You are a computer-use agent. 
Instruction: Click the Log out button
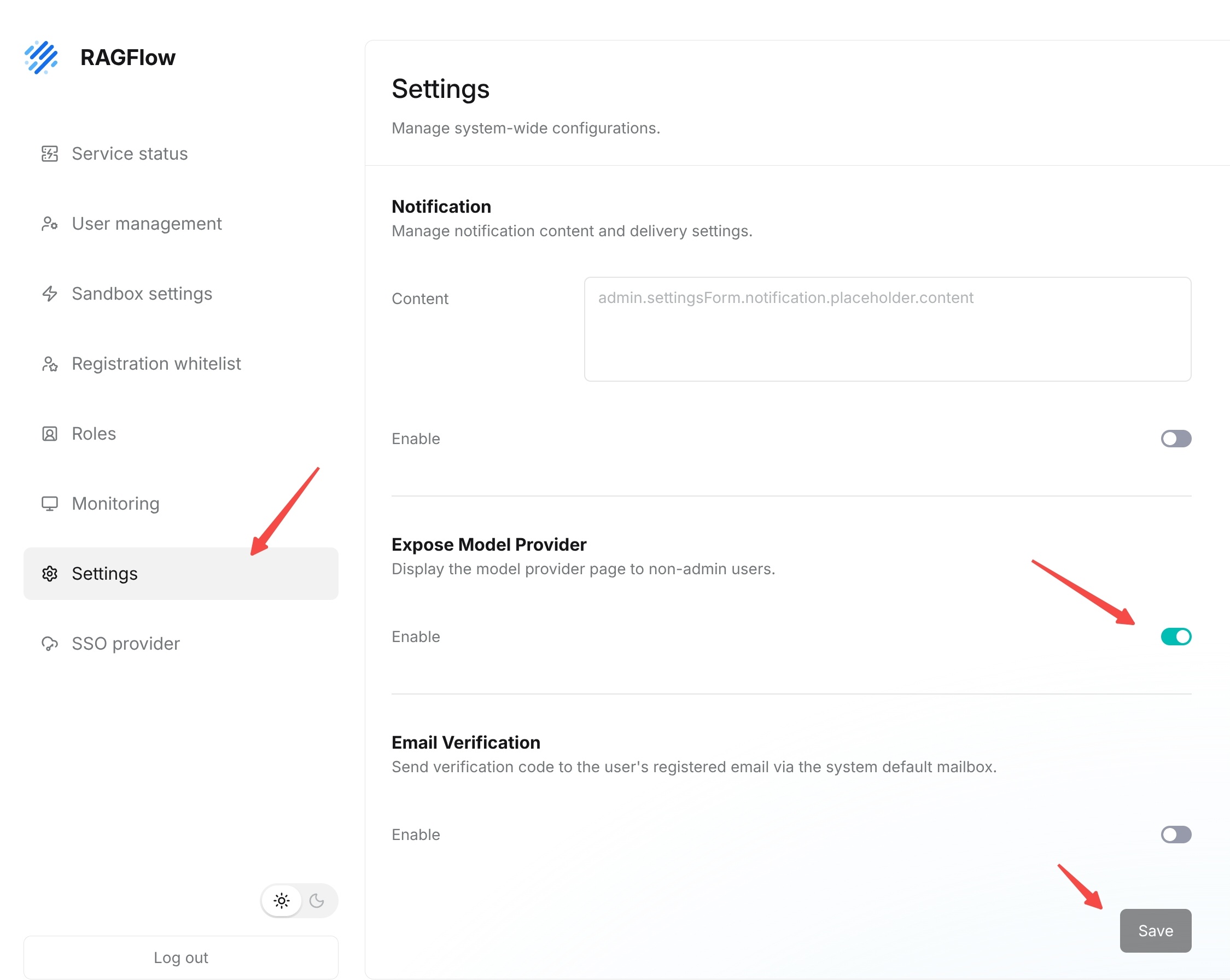[x=181, y=957]
